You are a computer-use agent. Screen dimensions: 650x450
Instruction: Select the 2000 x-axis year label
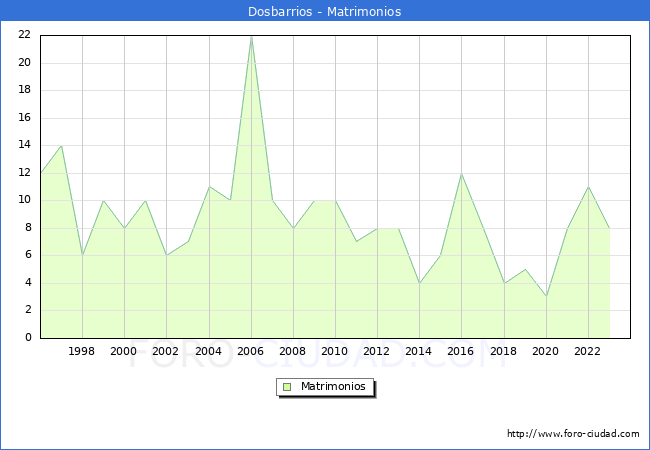click(124, 351)
